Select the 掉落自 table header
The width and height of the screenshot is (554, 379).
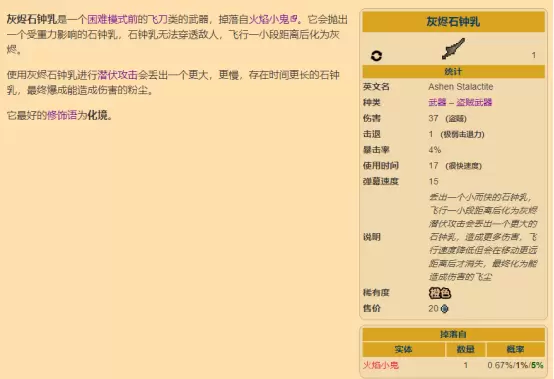(x=453, y=334)
